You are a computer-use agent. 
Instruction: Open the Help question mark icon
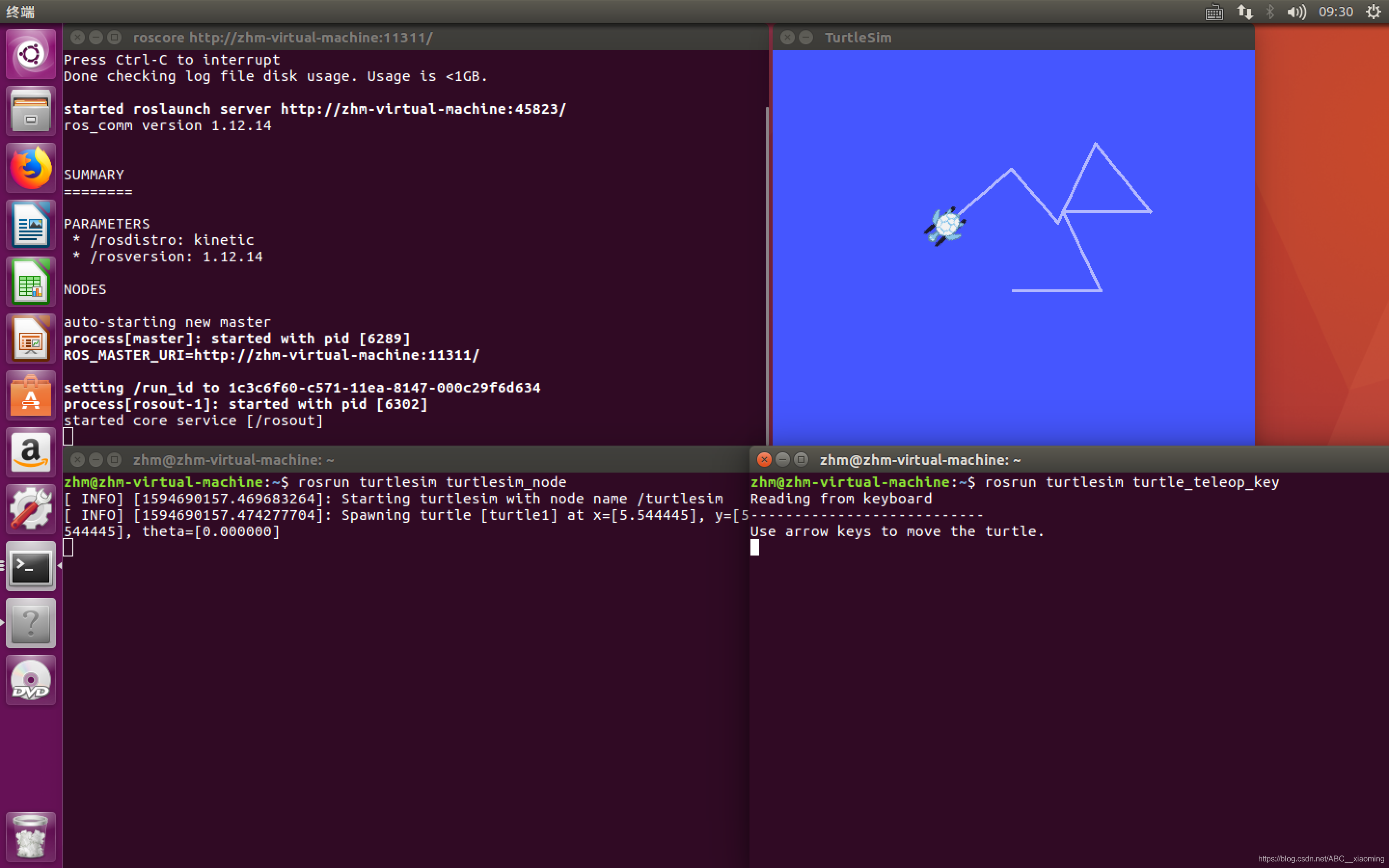point(30,622)
